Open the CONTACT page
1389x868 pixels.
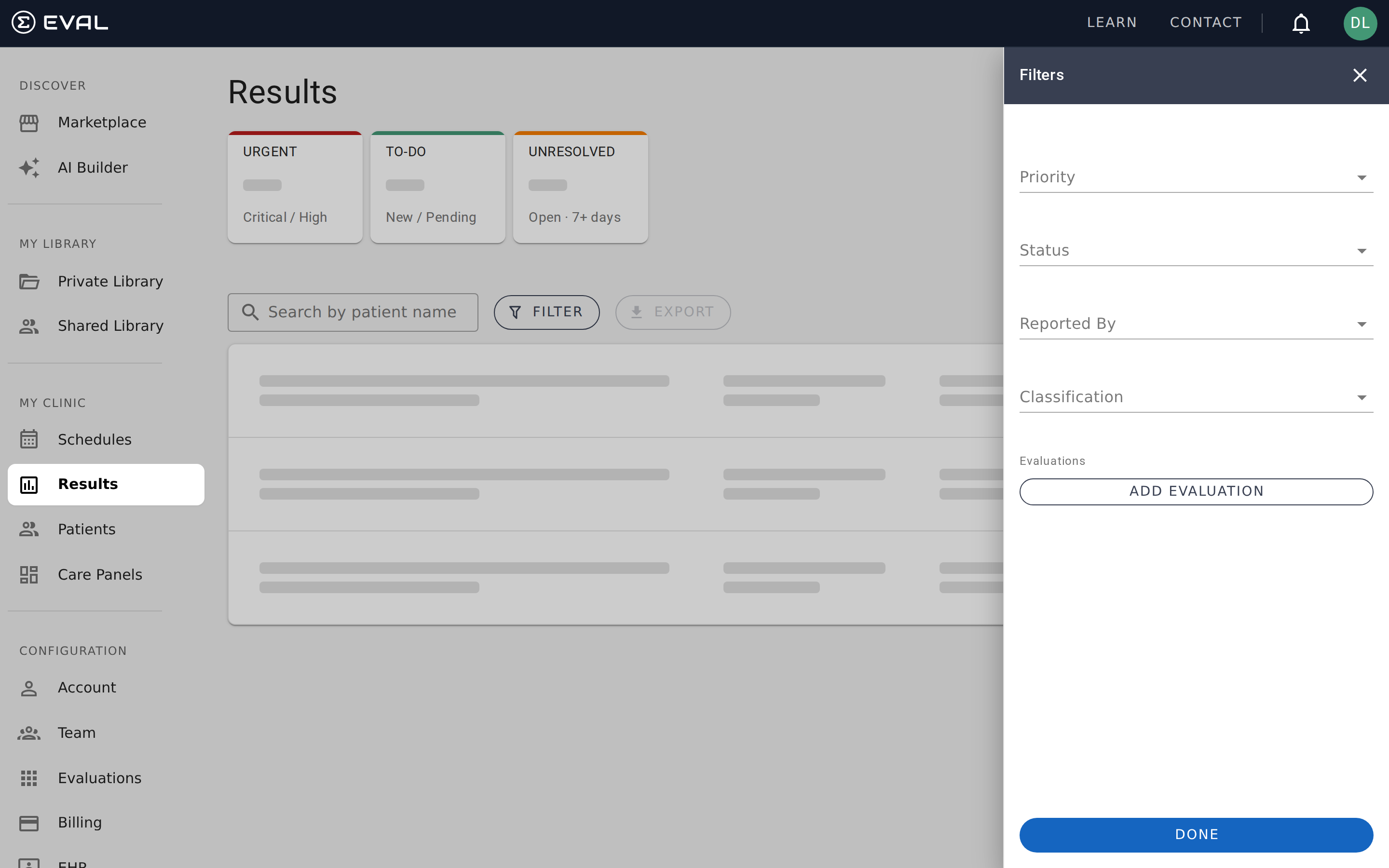(1205, 22)
